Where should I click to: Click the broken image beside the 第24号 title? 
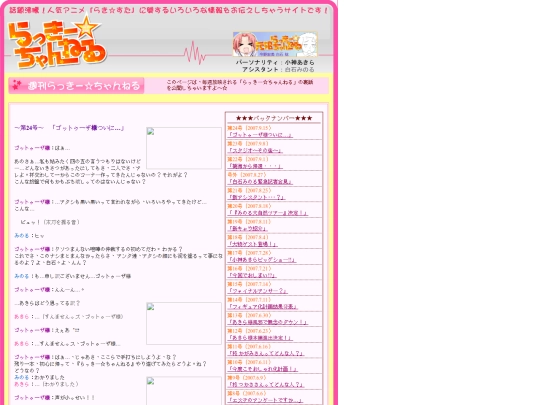coord(184,148)
